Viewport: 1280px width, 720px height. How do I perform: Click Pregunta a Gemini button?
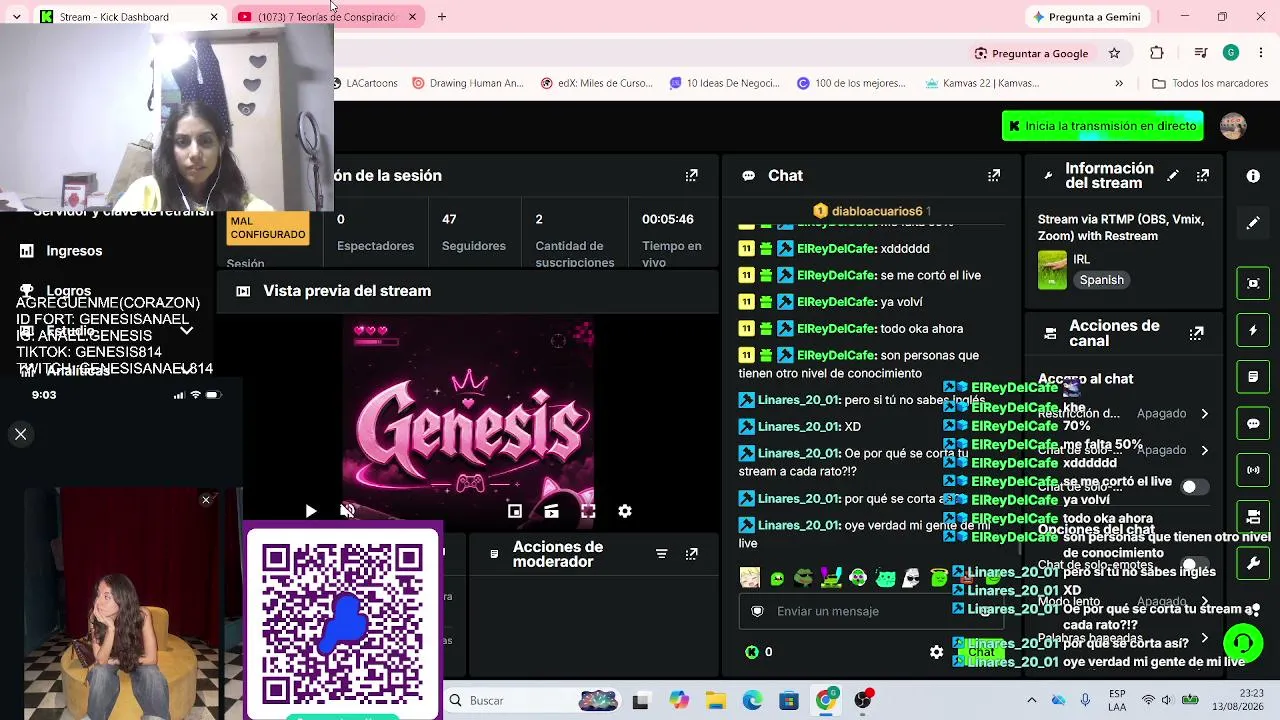coord(1086,17)
